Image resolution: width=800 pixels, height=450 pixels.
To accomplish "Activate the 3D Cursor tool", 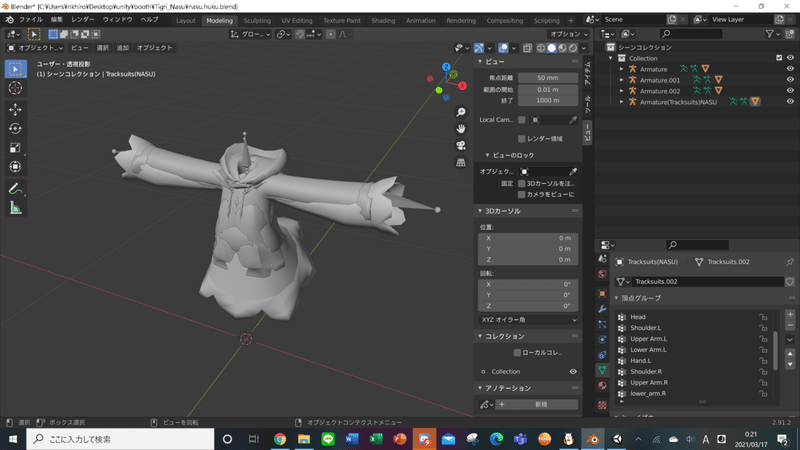I will [15, 88].
